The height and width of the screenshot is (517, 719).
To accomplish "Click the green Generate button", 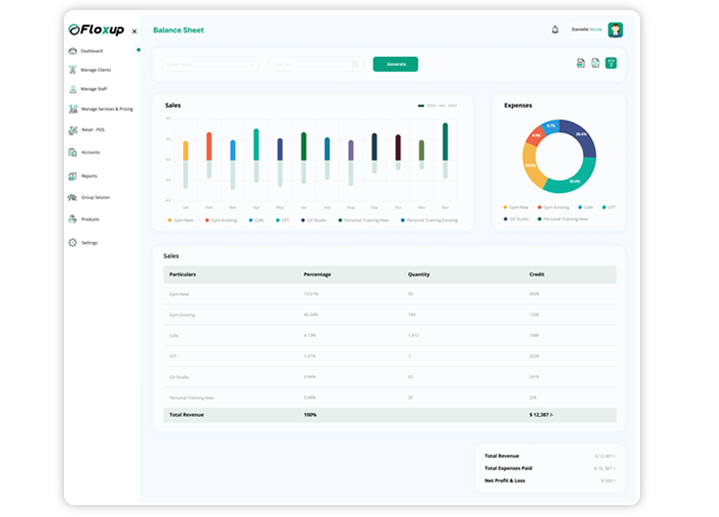I will [395, 64].
